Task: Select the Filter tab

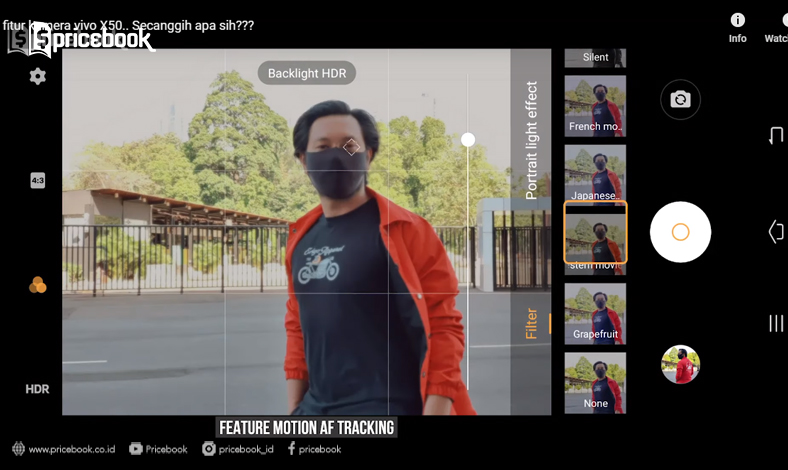Action: click(x=531, y=324)
